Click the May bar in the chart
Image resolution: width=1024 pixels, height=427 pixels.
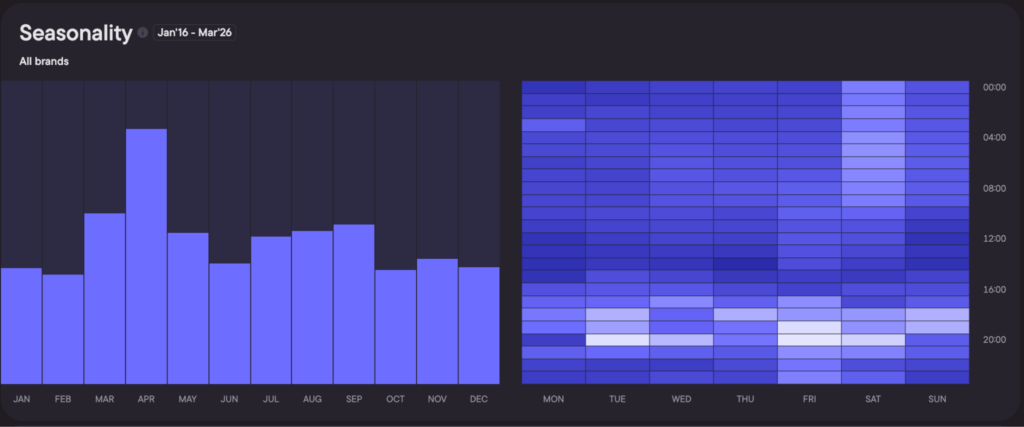pos(188,307)
